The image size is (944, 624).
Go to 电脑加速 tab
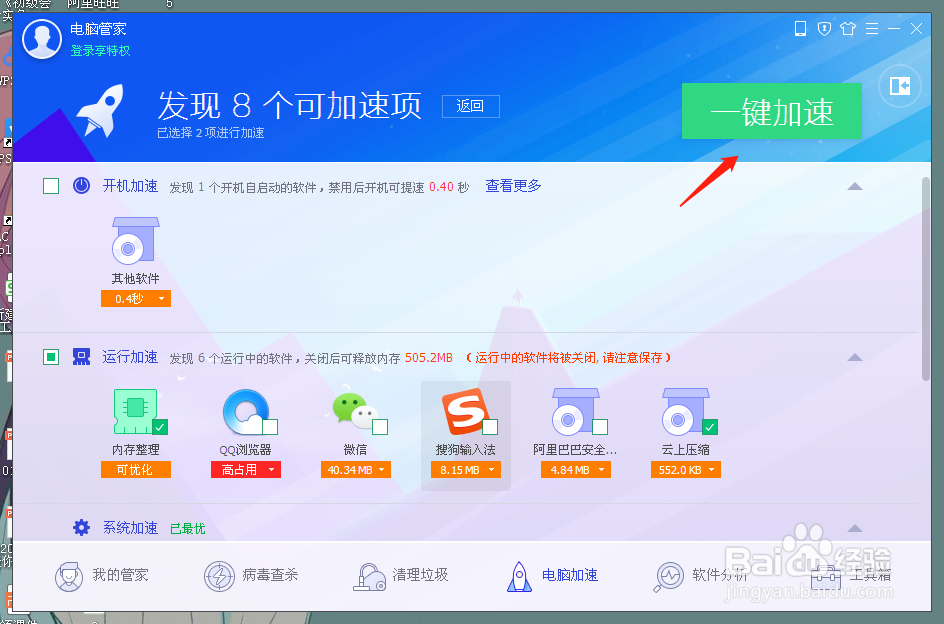[x=552, y=576]
